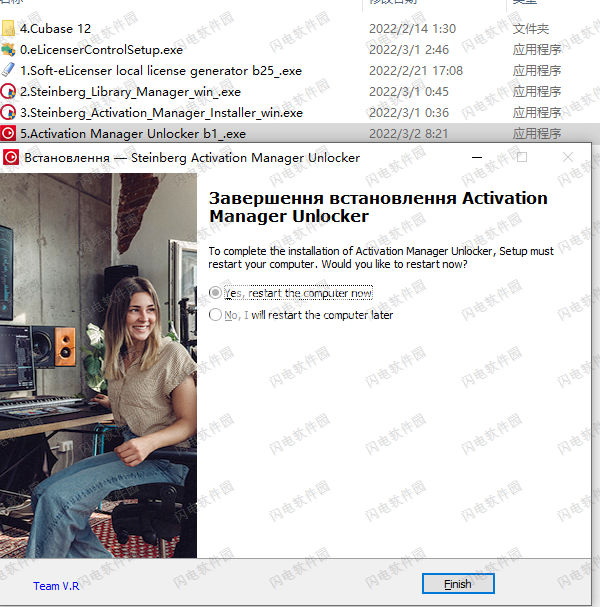Click the Steinberg Library Manager file icon

(8, 92)
